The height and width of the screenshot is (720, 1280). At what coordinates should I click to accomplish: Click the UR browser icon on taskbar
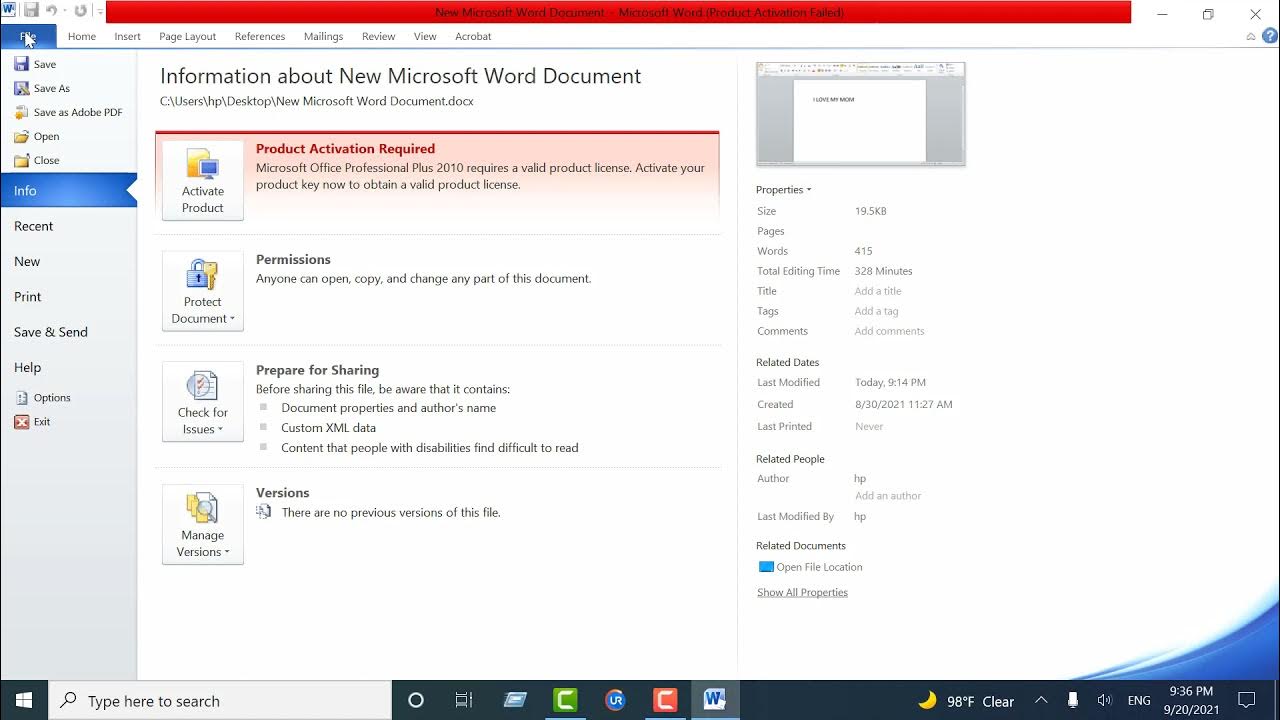pyautogui.click(x=615, y=700)
